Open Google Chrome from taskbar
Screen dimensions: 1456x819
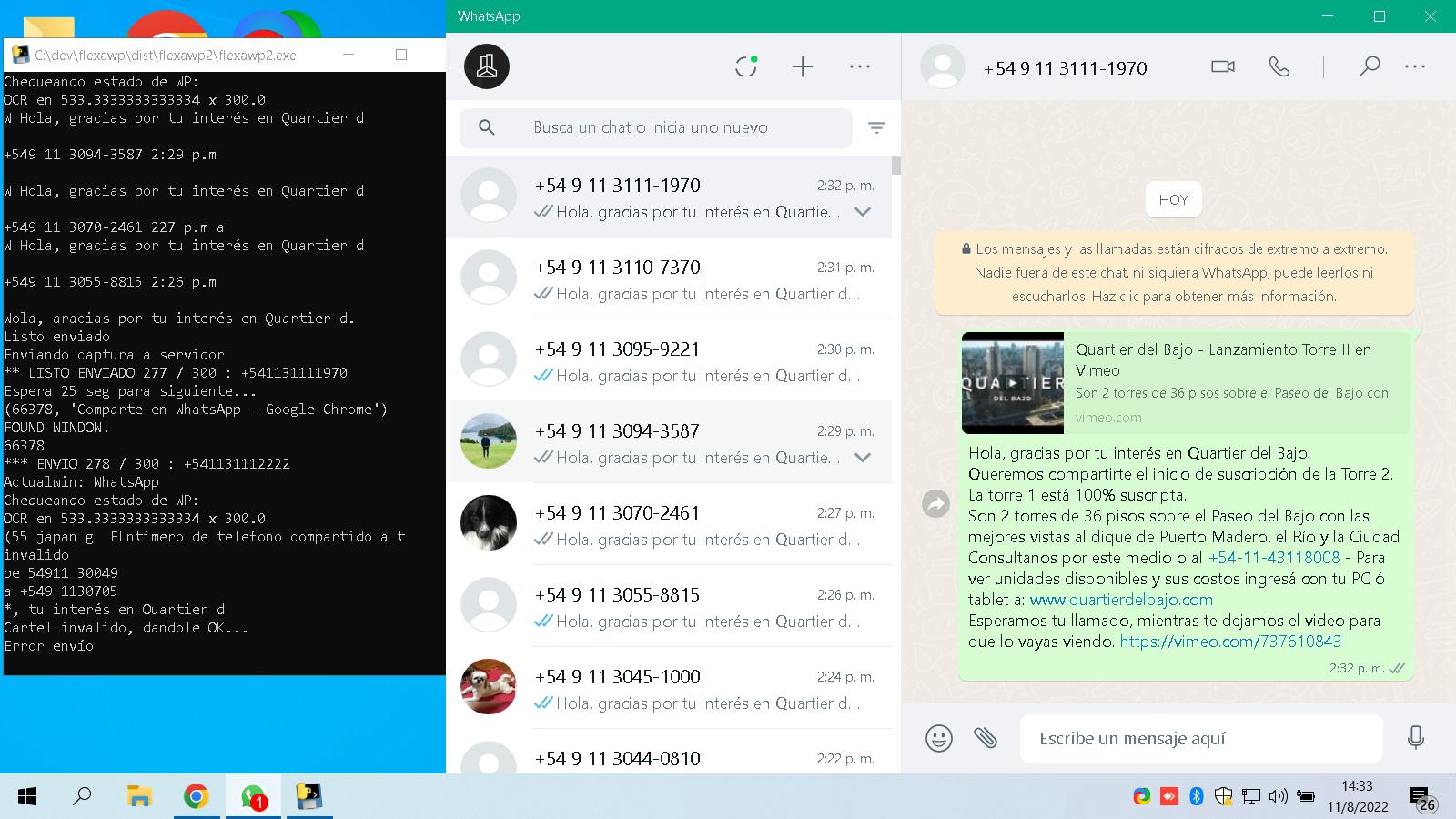click(x=196, y=797)
